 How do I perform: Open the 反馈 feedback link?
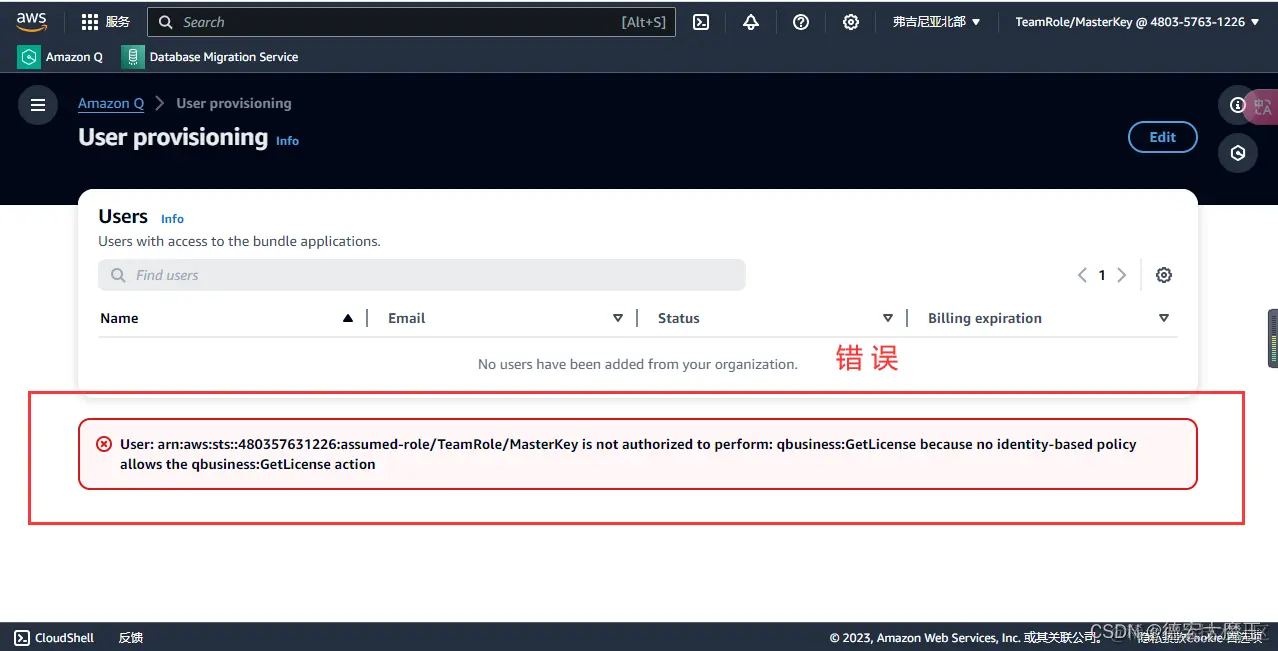(131, 637)
